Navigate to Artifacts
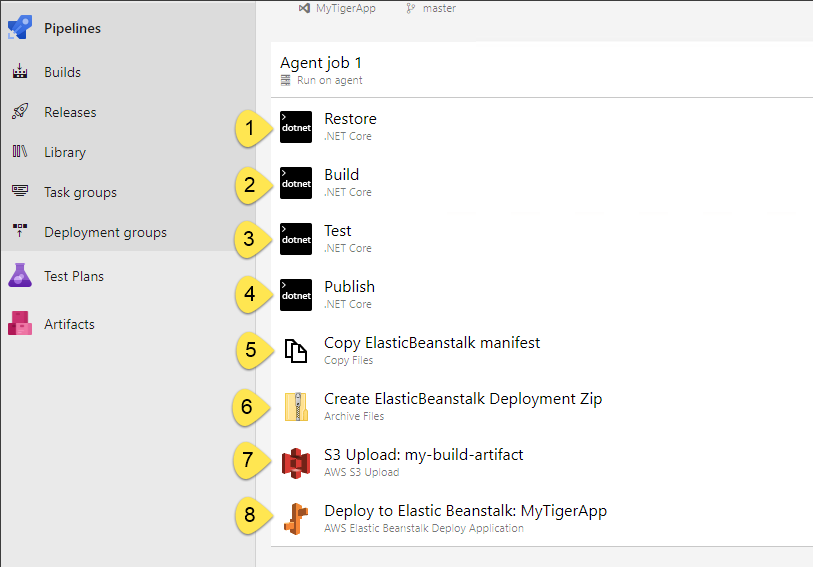 tap(69, 324)
